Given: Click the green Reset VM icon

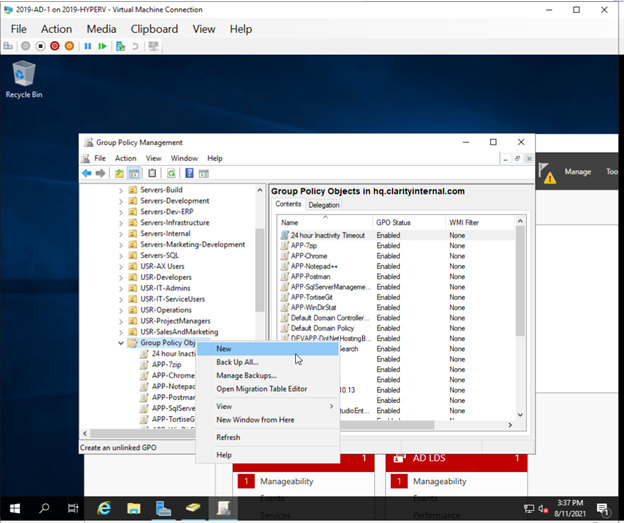Looking at the screenshot, I should pyautogui.click(x=102, y=46).
